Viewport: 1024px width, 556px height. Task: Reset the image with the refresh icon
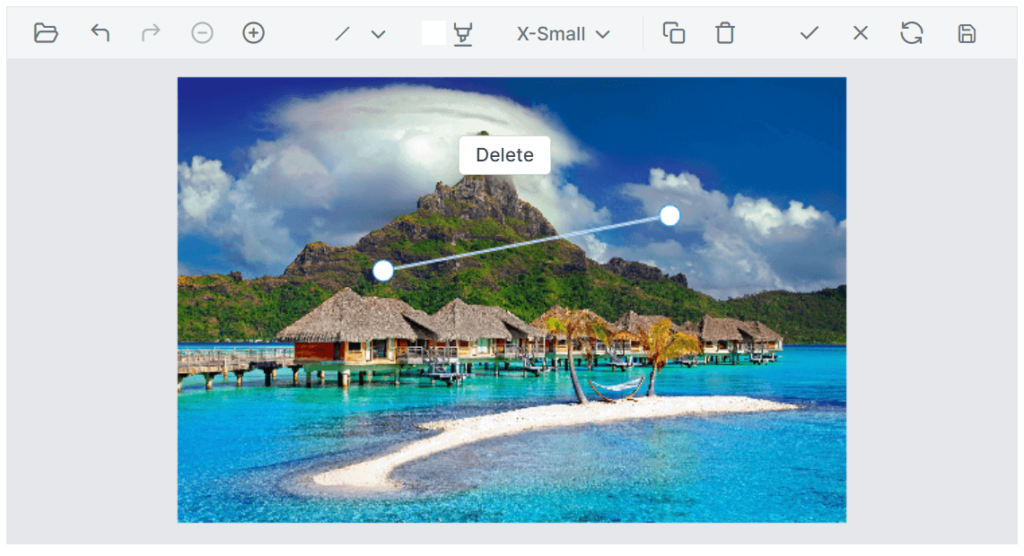coord(912,33)
